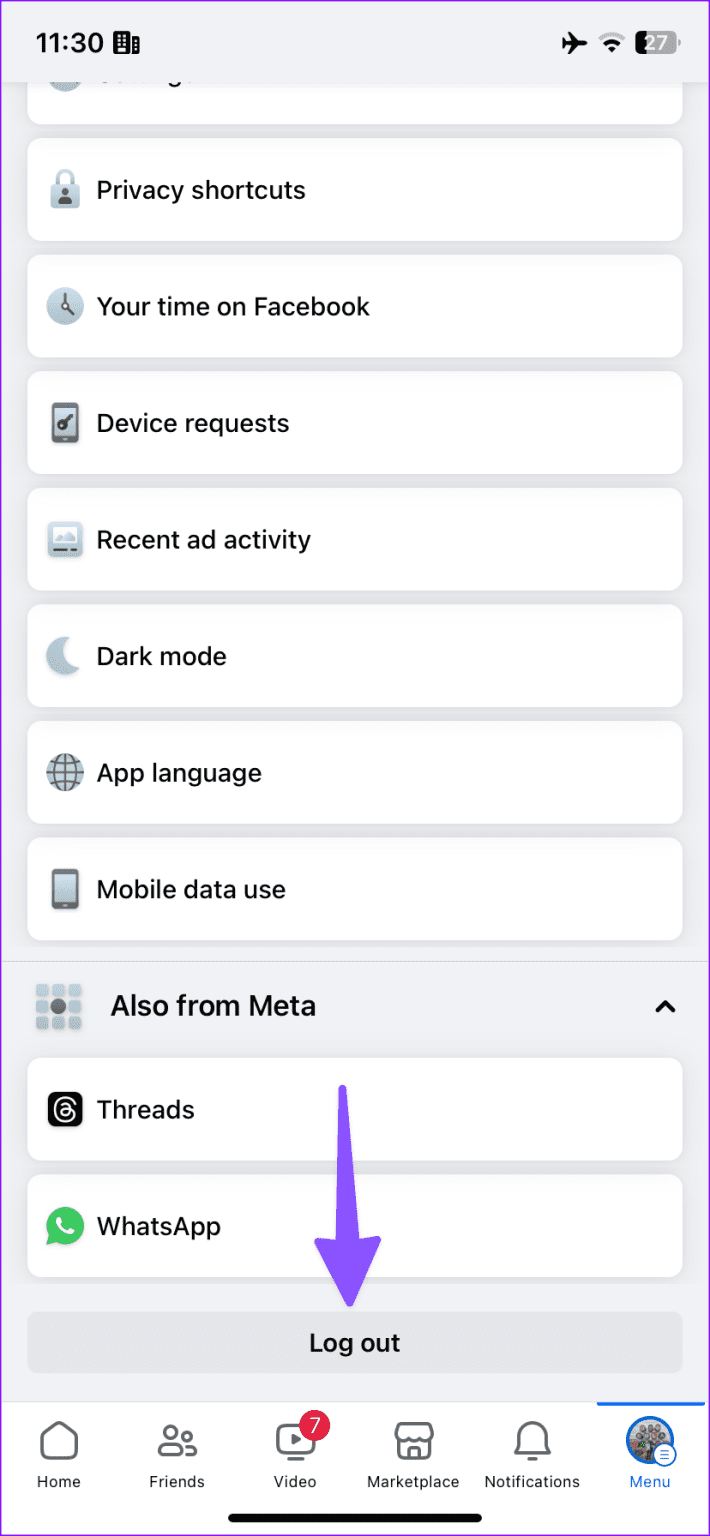Viewport: 710px width, 1536px height.
Task: Tap the clock icon for Your time on Facebook
Action: point(65,307)
